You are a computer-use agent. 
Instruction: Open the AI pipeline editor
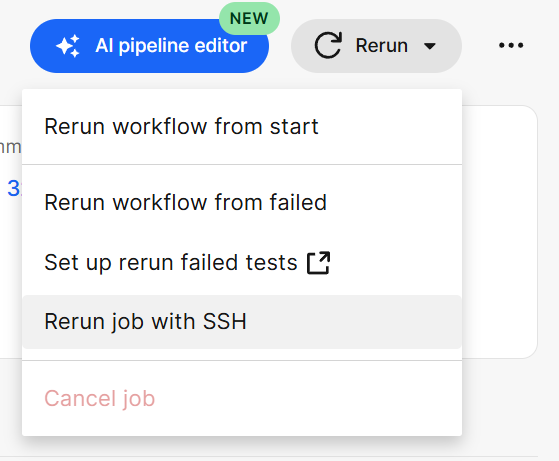(x=149, y=46)
